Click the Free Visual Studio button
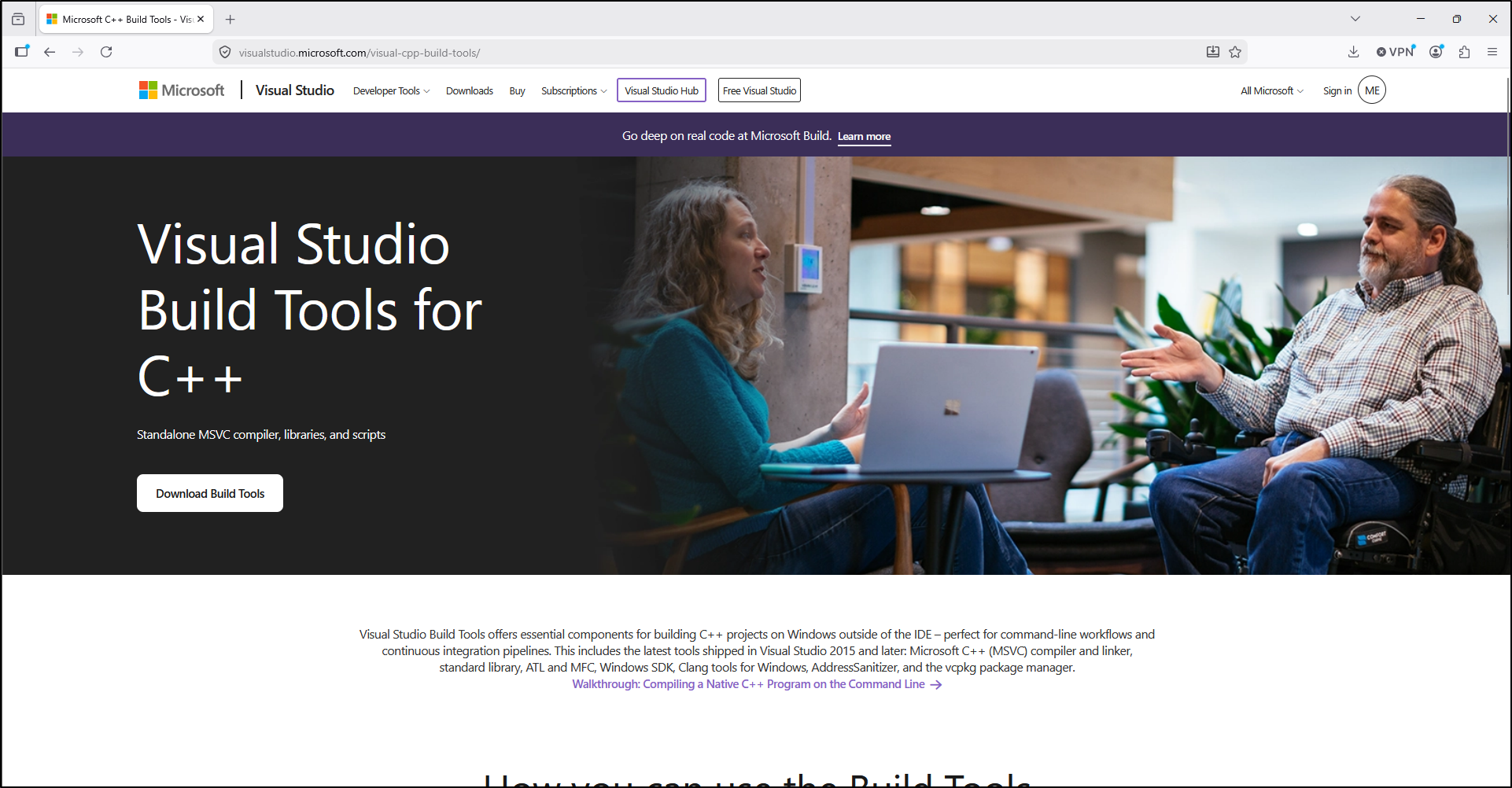 pos(760,90)
